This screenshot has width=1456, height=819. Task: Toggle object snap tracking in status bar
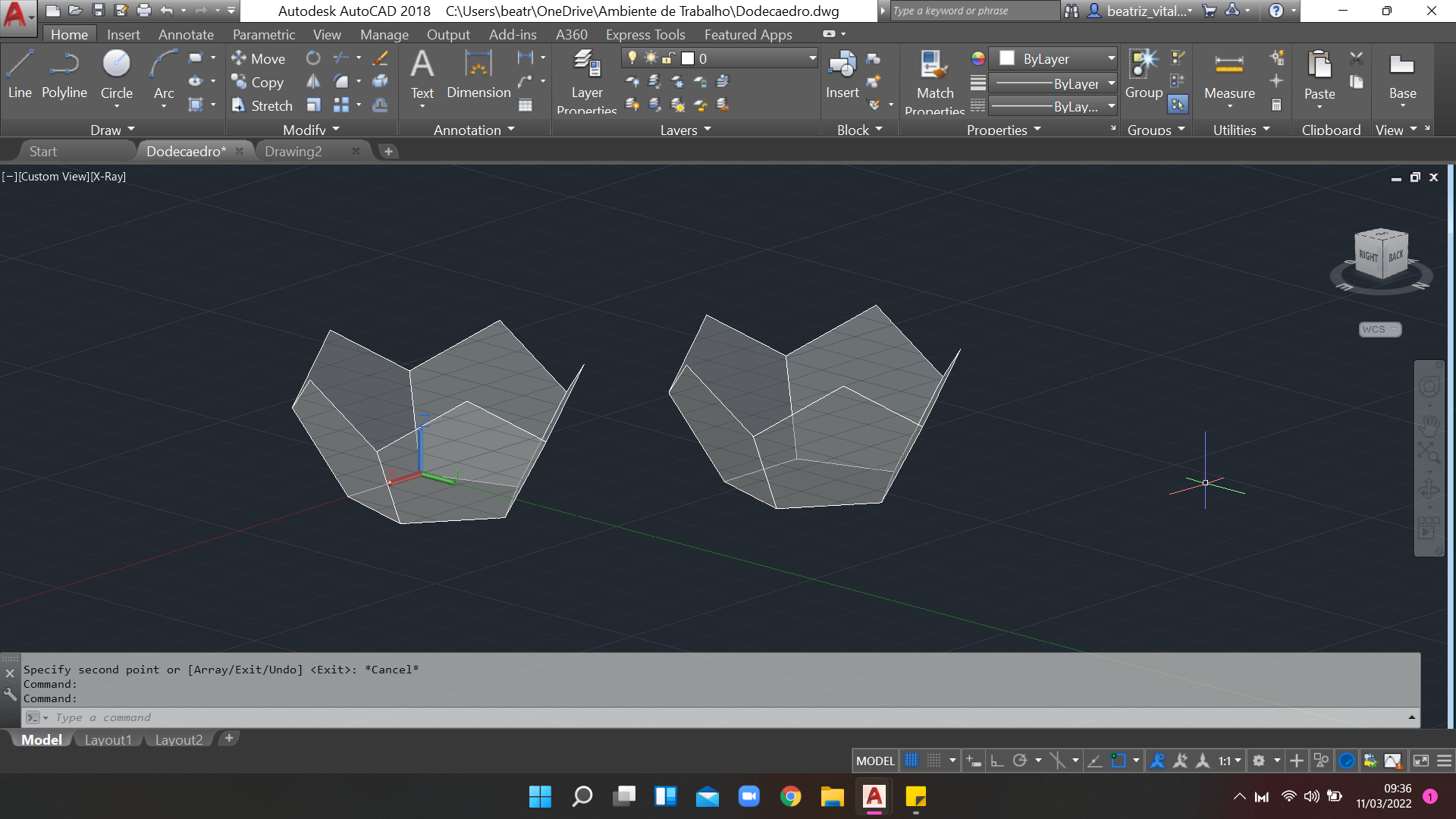click(1095, 761)
